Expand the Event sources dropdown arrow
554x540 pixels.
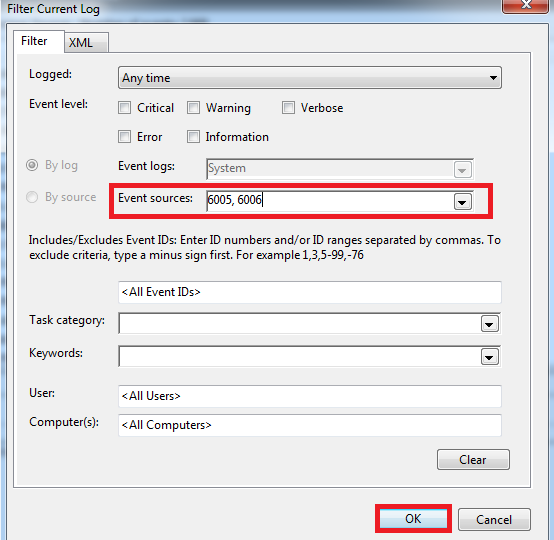(462, 202)
